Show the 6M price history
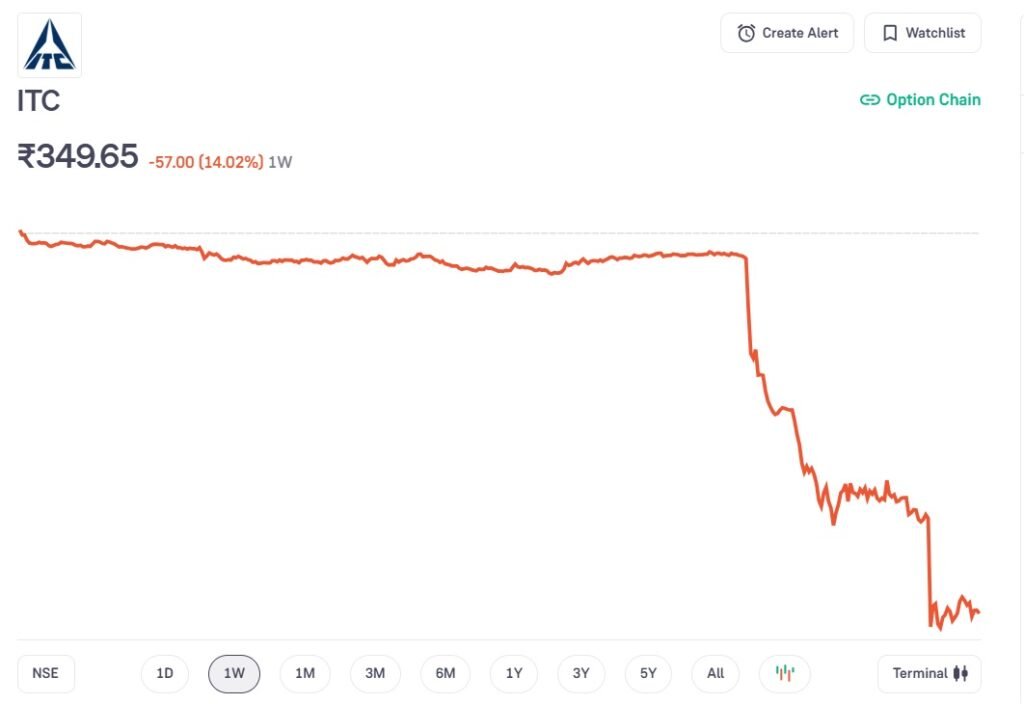The image size is (1024, 704). point(445,673)
